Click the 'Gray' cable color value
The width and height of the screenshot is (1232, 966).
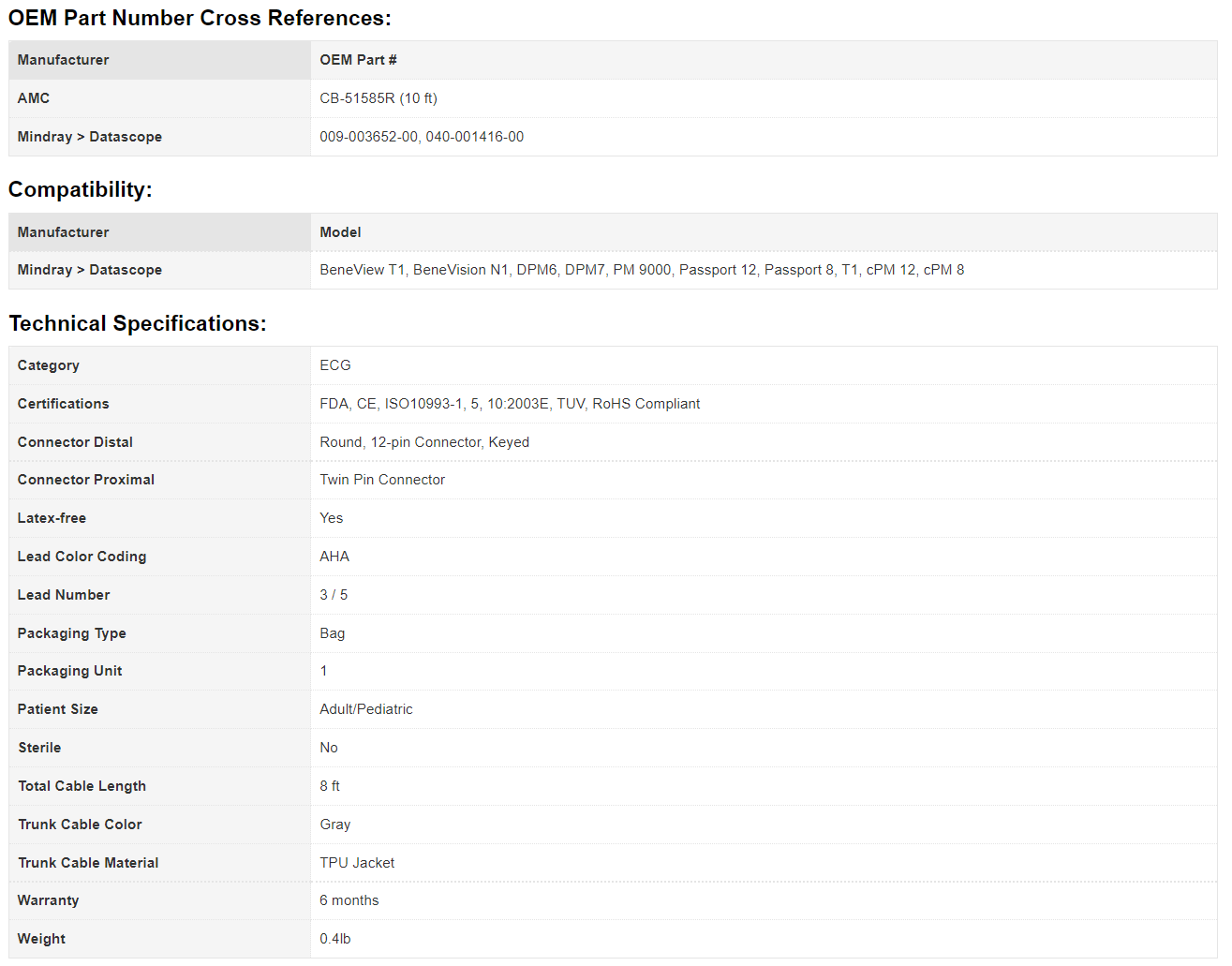pos(335,825)
